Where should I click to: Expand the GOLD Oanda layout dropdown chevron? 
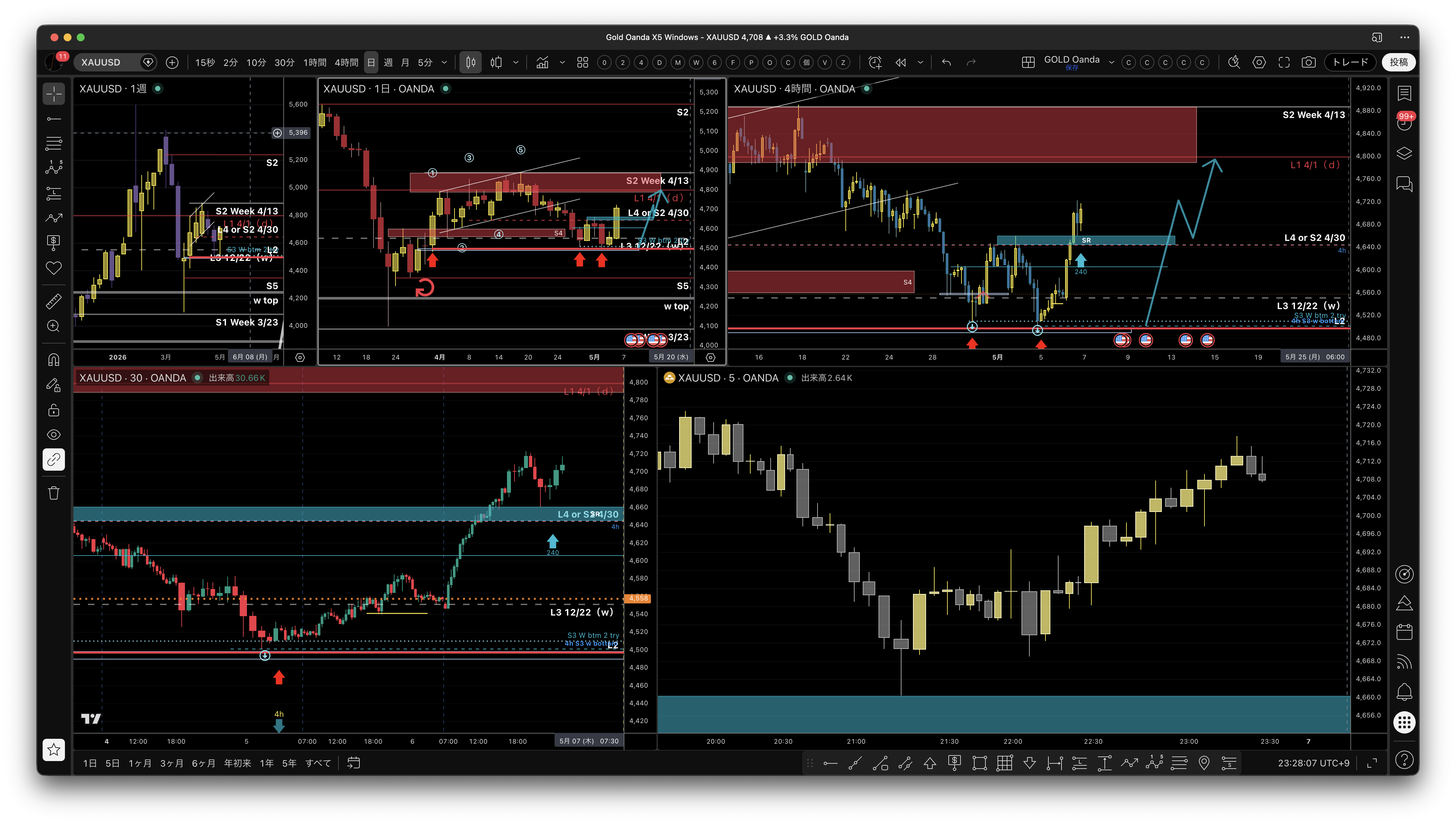pos(1111,62)
